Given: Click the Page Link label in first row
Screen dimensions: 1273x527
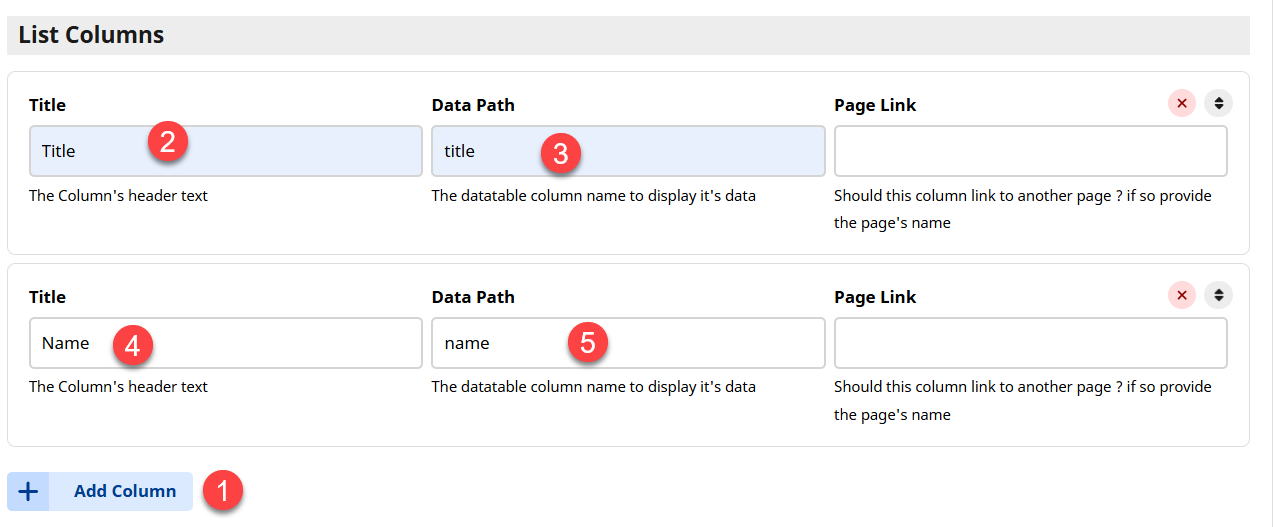Looking at the screenshot, I should [x=874, y=105].
